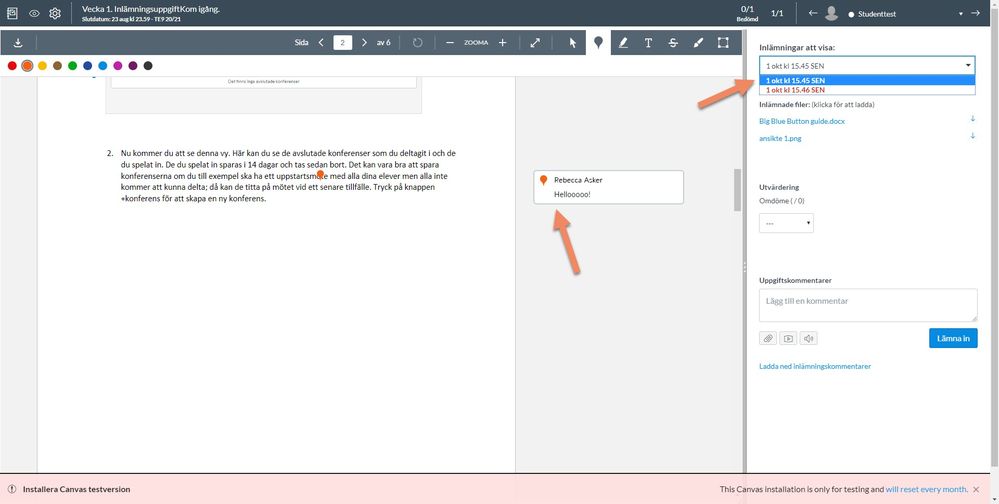Download the document with the toolbar download icon

18,43
